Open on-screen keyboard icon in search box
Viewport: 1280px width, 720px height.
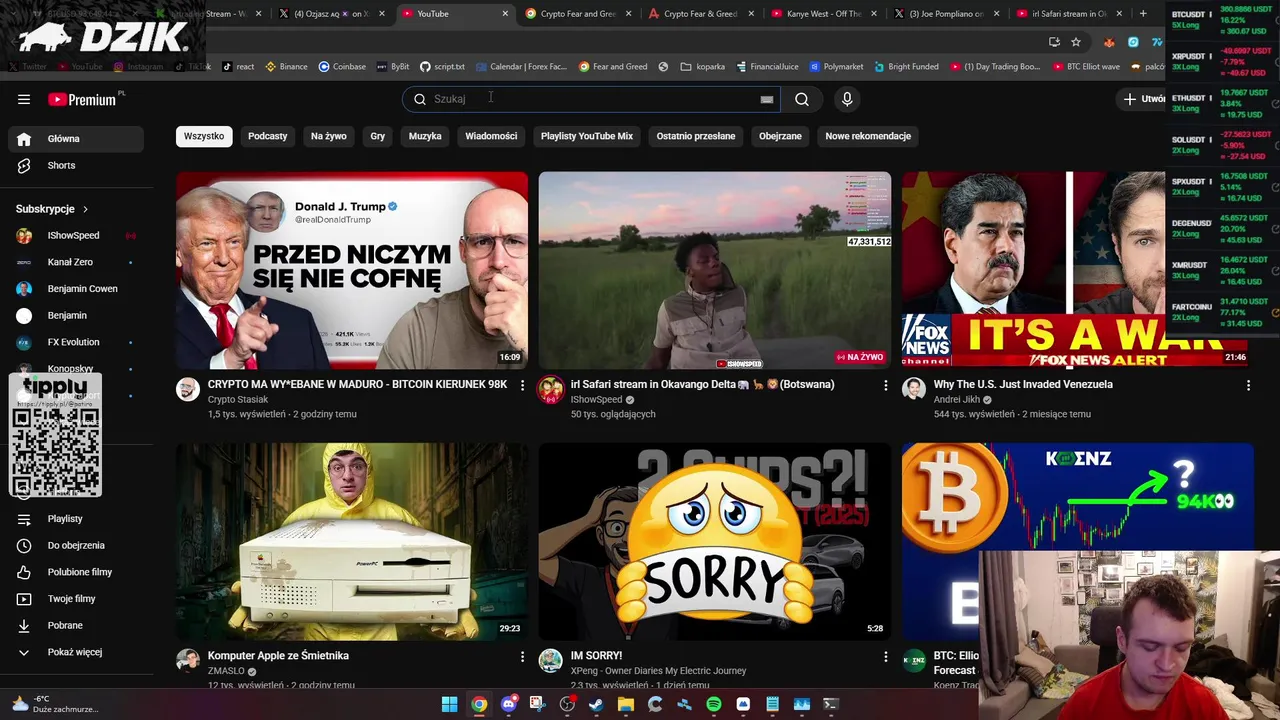(x=766, y=99)
